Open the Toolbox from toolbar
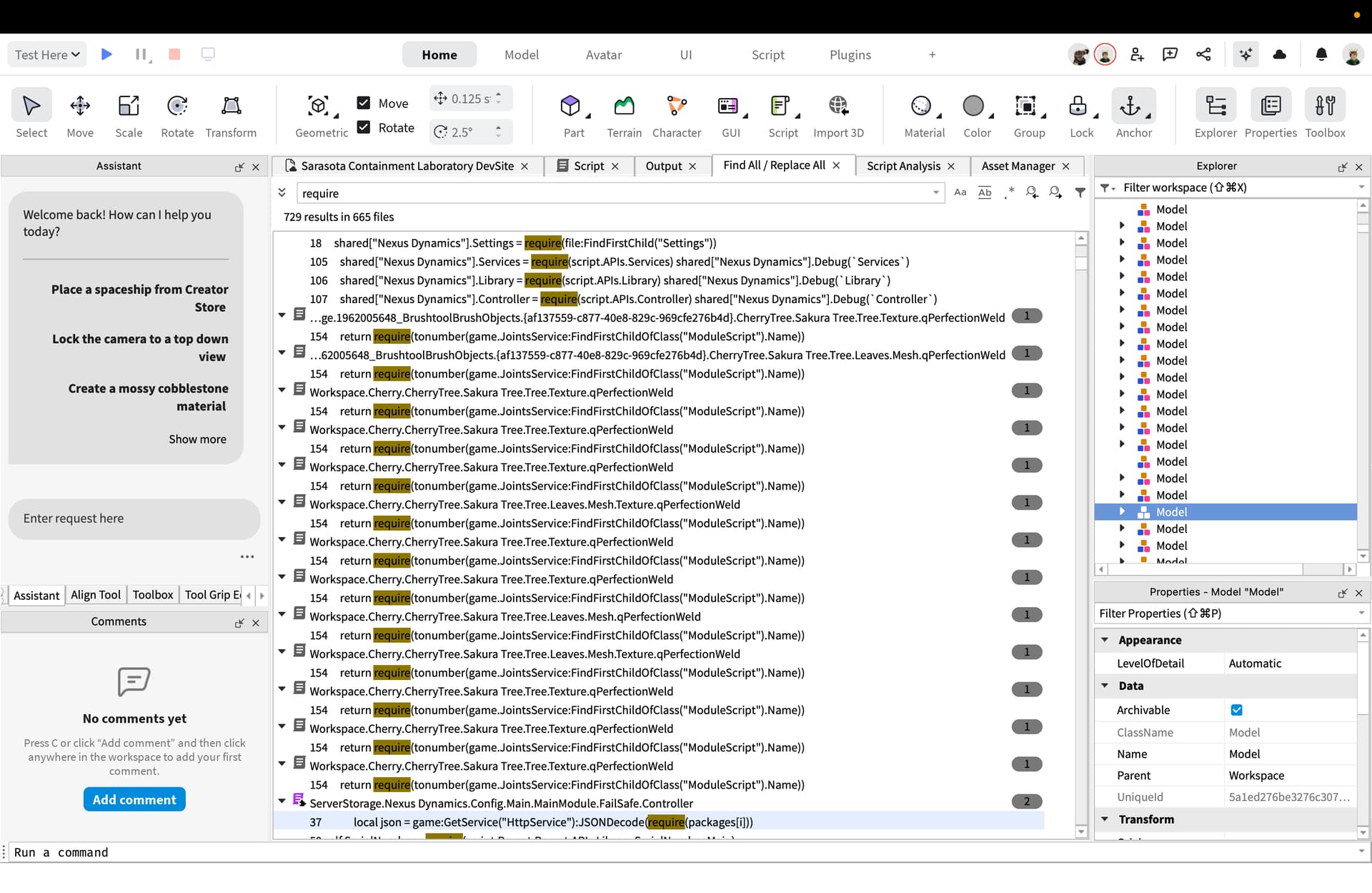The width and height of the screenshot is (1372, 893). coord(1325,114)
